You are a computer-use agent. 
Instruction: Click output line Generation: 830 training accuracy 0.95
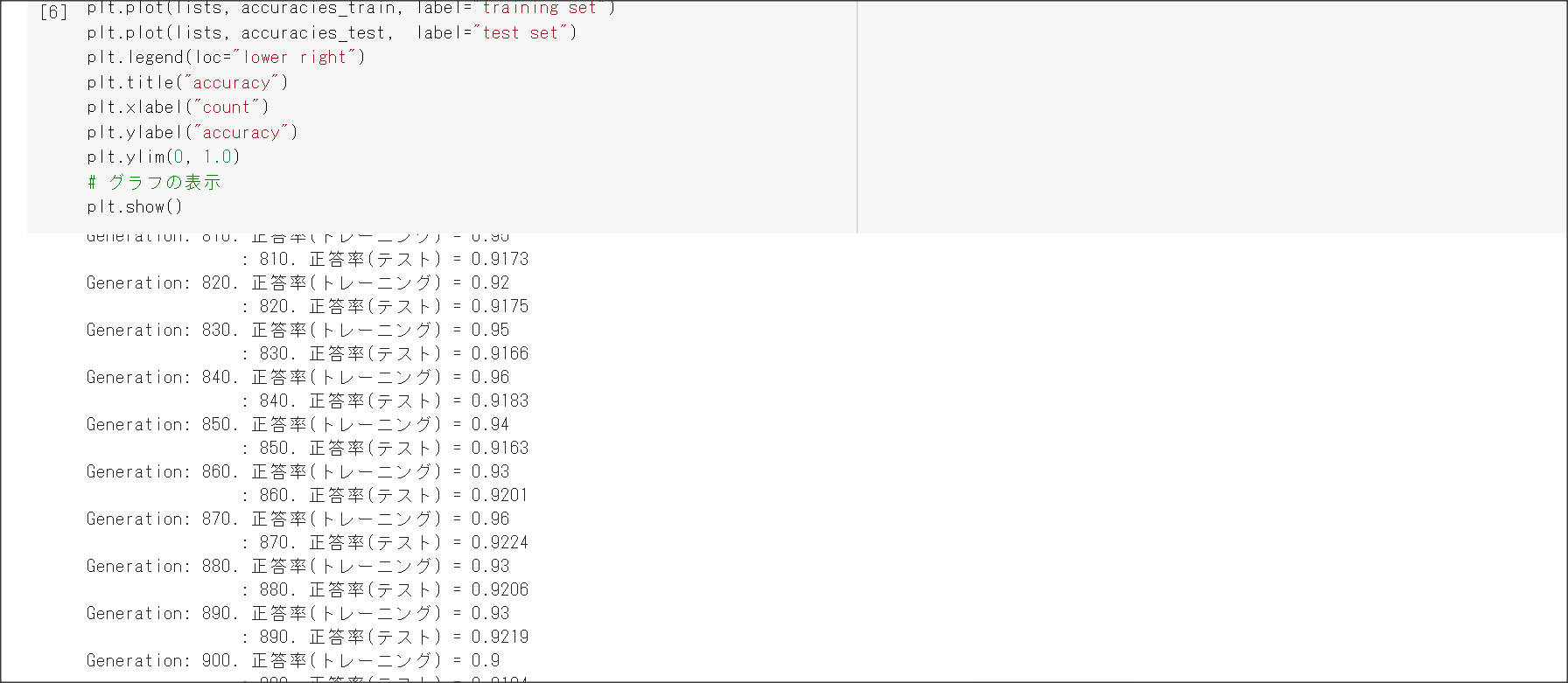[x=297, y=331]
